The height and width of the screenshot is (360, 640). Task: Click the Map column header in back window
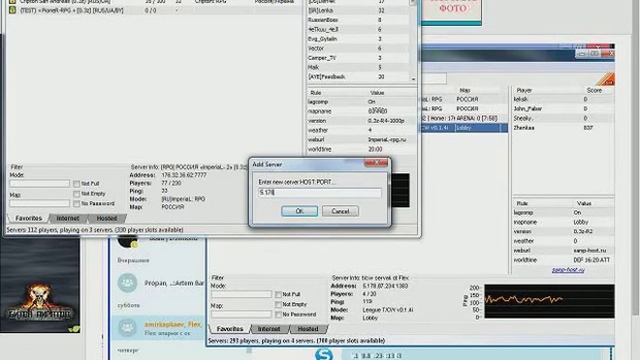(x=465, y=90)
